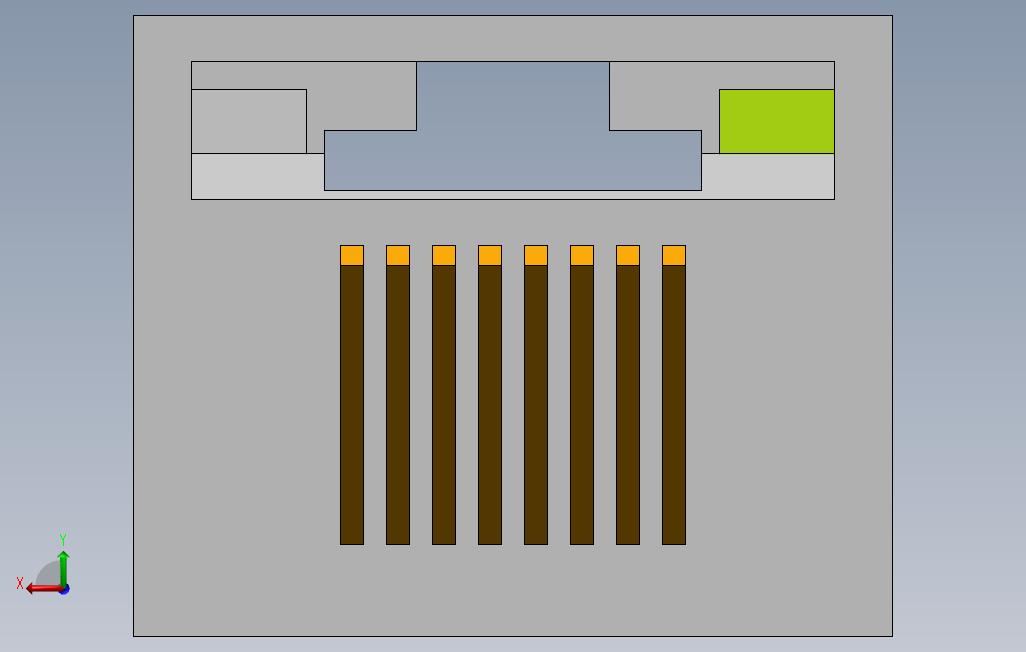Image resolution: width=1026 pixels, height=652 pixels.
Task: Select the leftmost dark brown pin strip
Action: [x=352, y=405]
